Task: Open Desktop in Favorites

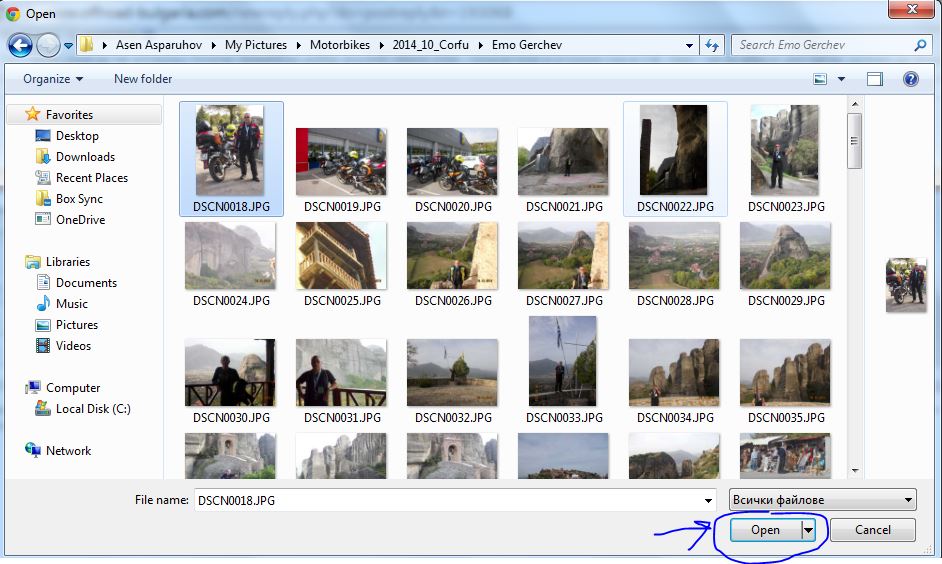Action: click(x=77, y=136)
